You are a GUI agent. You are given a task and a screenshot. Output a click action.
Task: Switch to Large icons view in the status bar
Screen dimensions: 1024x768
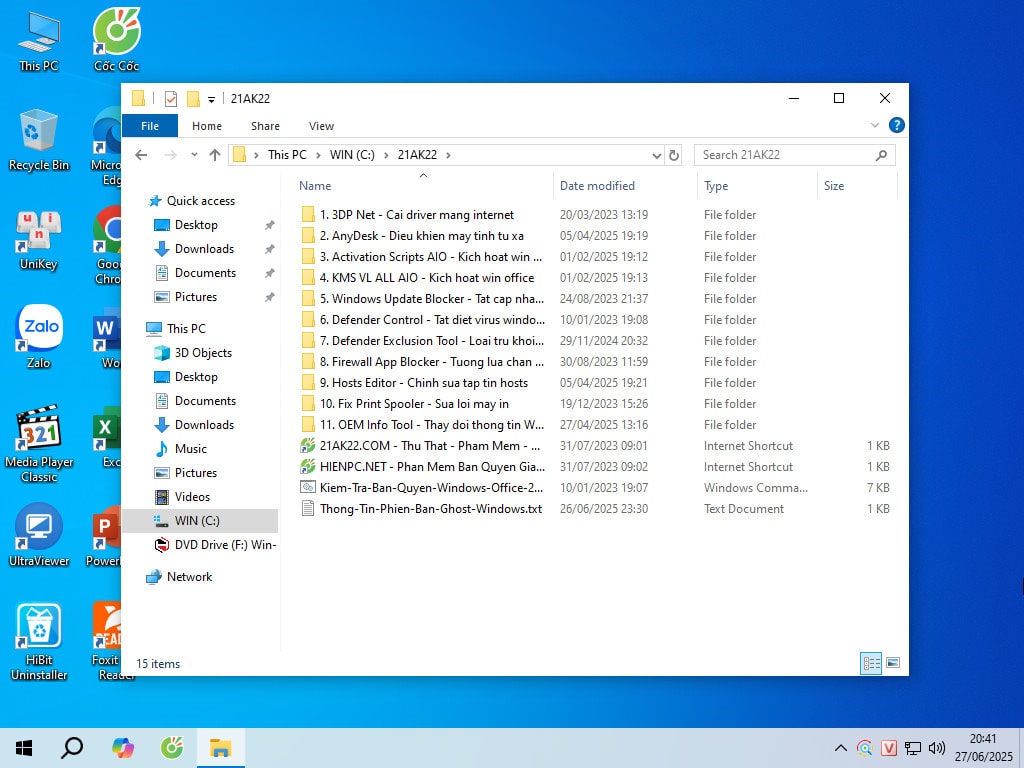coord(893,663)
